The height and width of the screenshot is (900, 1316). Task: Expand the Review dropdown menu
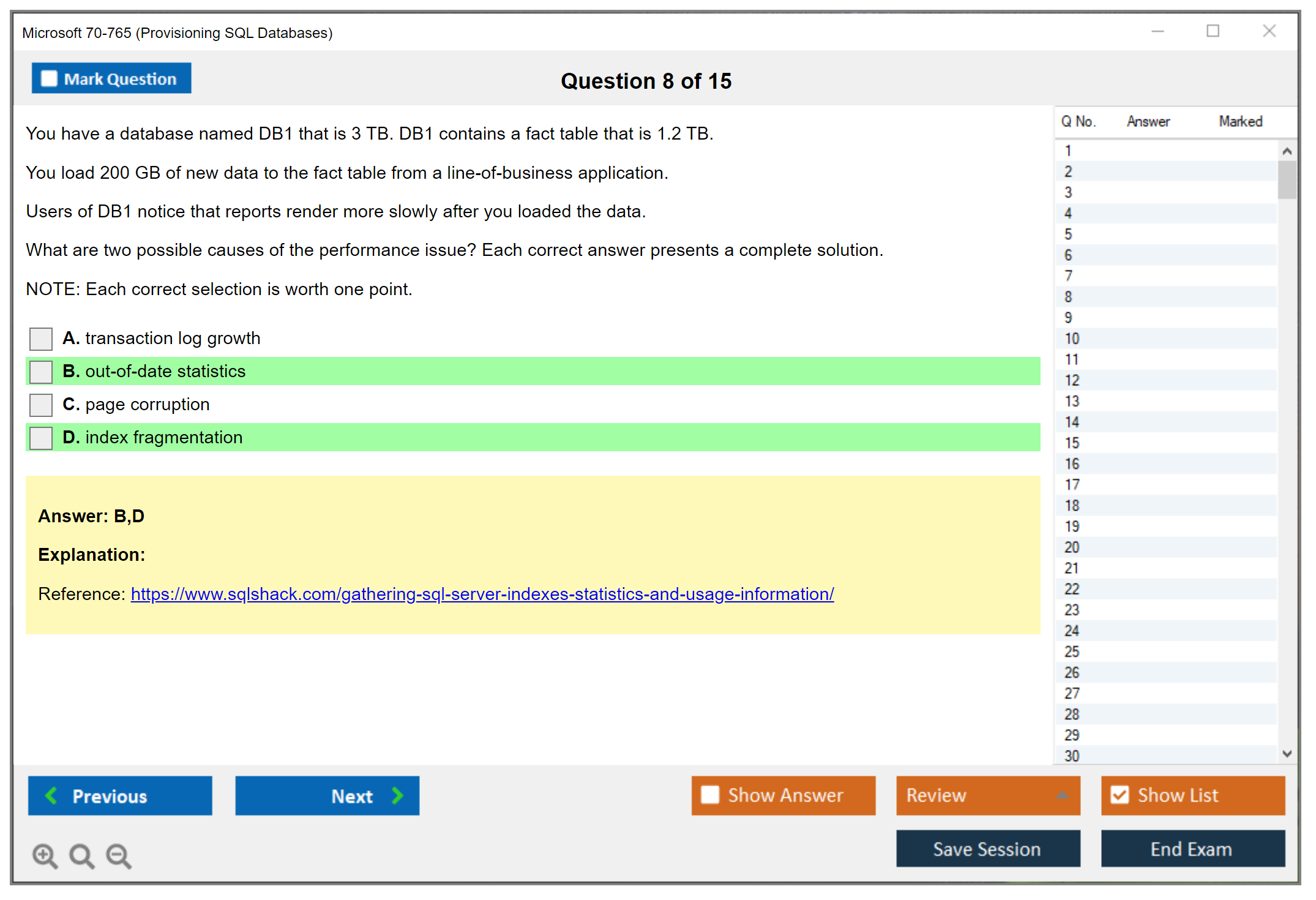click(x=1062, y=795)
